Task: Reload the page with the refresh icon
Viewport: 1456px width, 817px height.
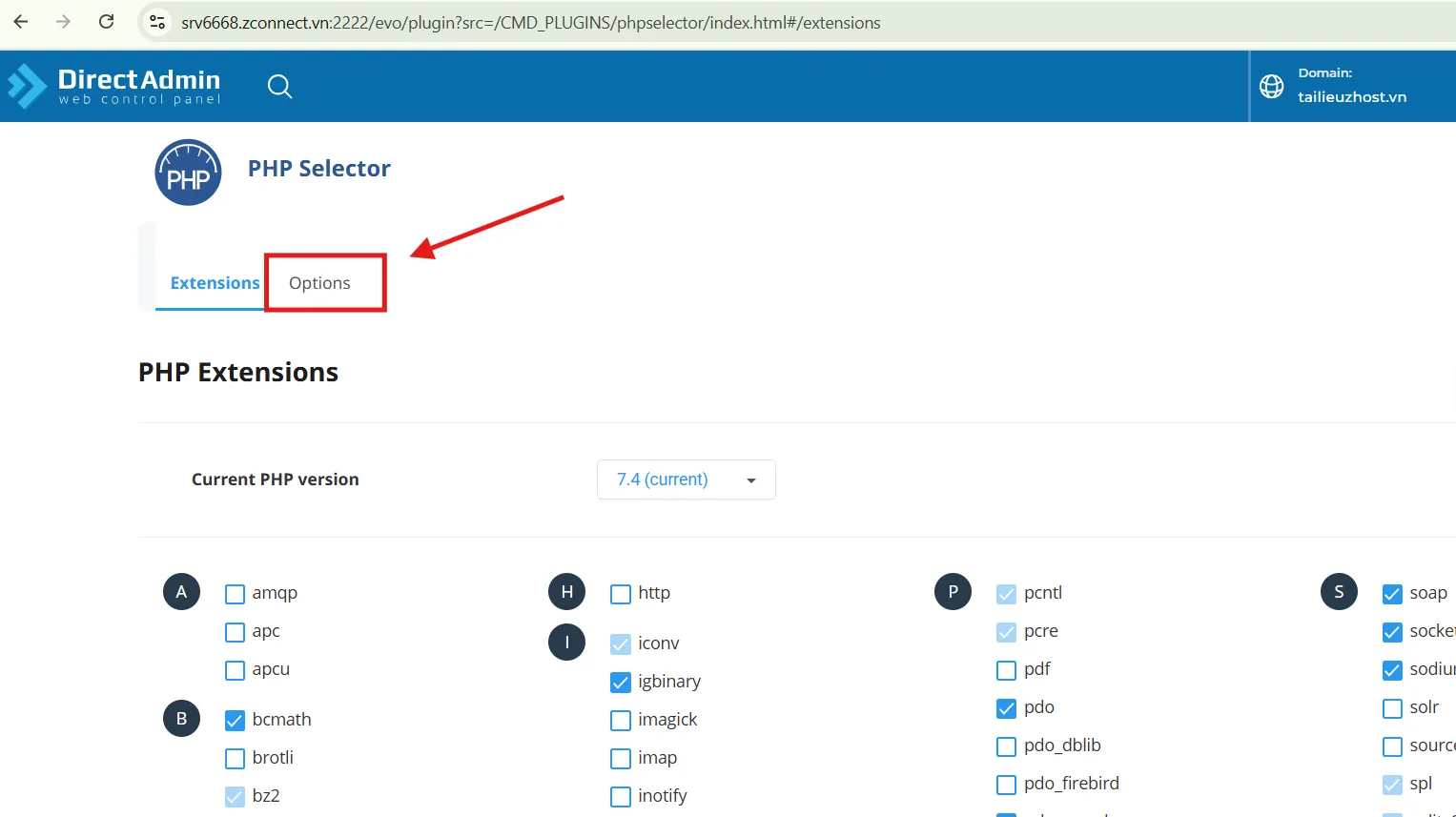Action: 106,22
